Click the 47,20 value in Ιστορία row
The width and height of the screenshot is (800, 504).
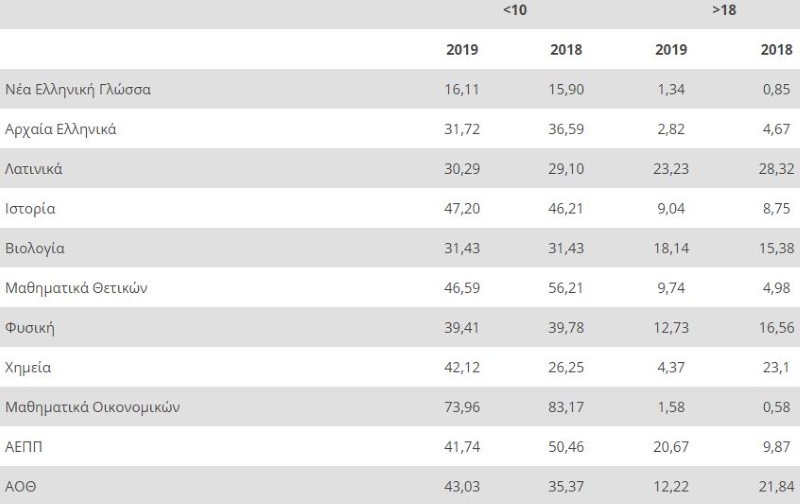coord(462,209)
